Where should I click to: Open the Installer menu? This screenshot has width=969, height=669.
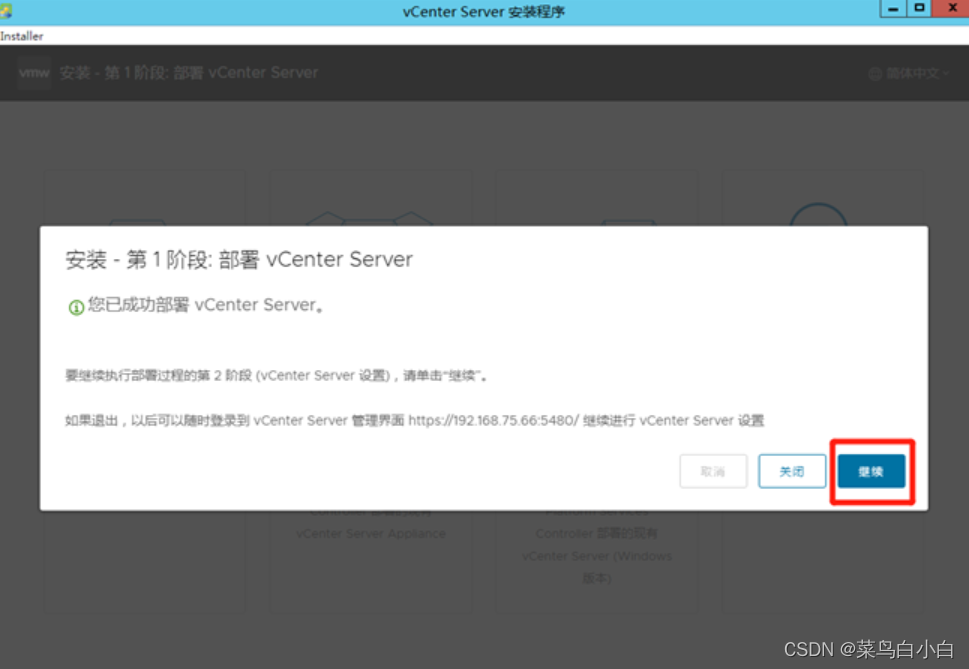coord(22,36)
